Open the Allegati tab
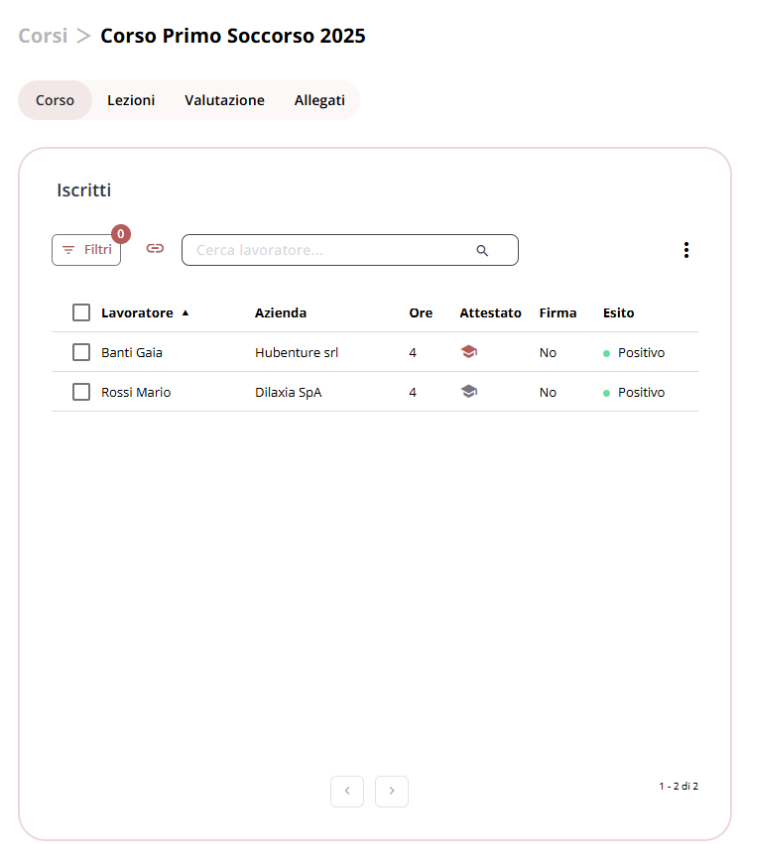 [319, 100]
